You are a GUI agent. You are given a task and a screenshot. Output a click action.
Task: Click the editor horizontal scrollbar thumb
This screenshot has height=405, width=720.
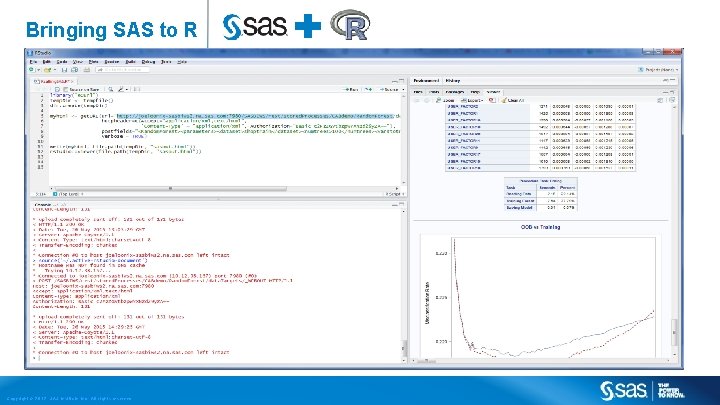(x=170, y=188)
